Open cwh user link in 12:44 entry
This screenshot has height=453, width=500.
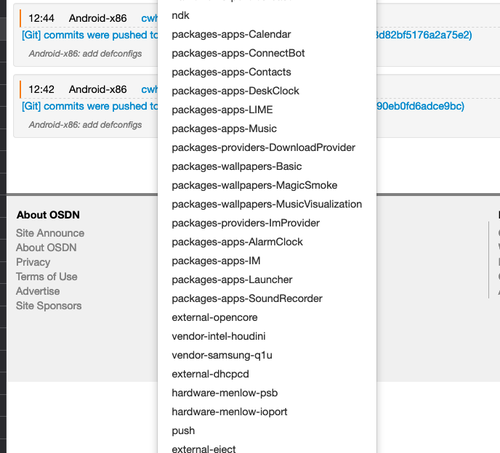click(150, 18)
